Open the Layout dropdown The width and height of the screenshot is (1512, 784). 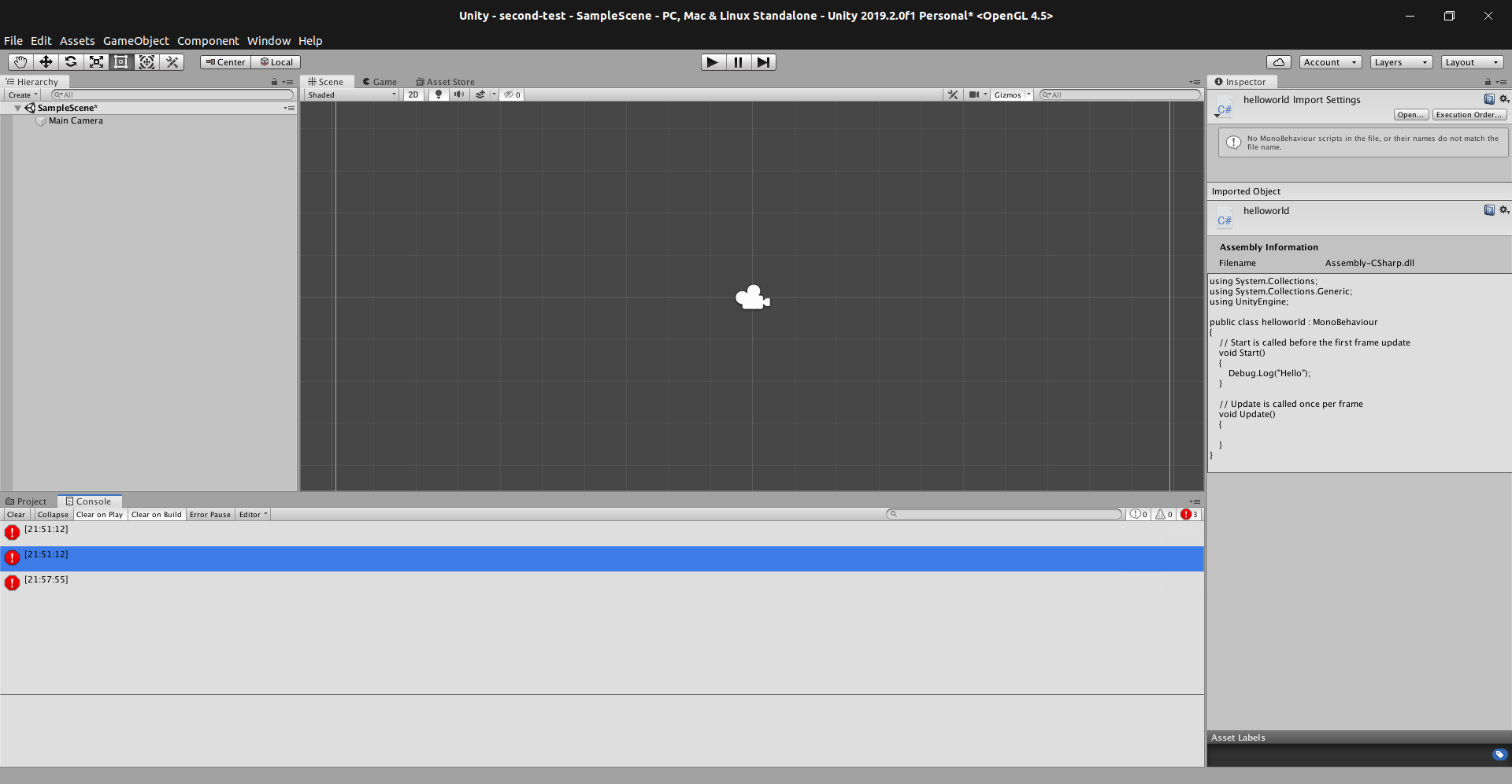click(x=1472, y=62)
